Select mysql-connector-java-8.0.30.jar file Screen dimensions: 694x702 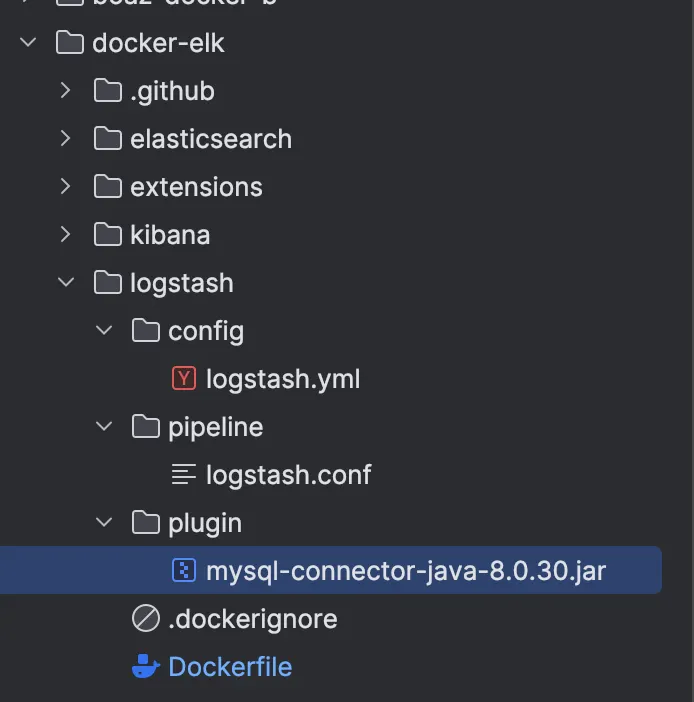coord(406,571)
